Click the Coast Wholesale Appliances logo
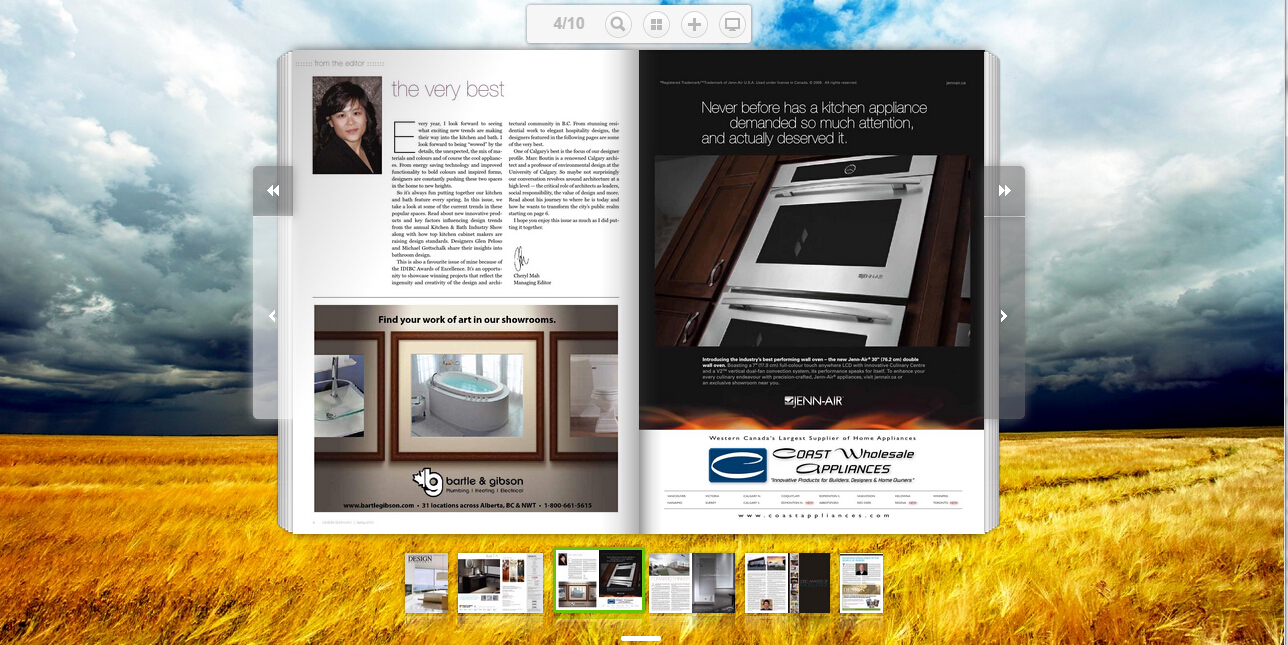The height and width of the screenshot is (645, 1288). [x=812, y=464]
